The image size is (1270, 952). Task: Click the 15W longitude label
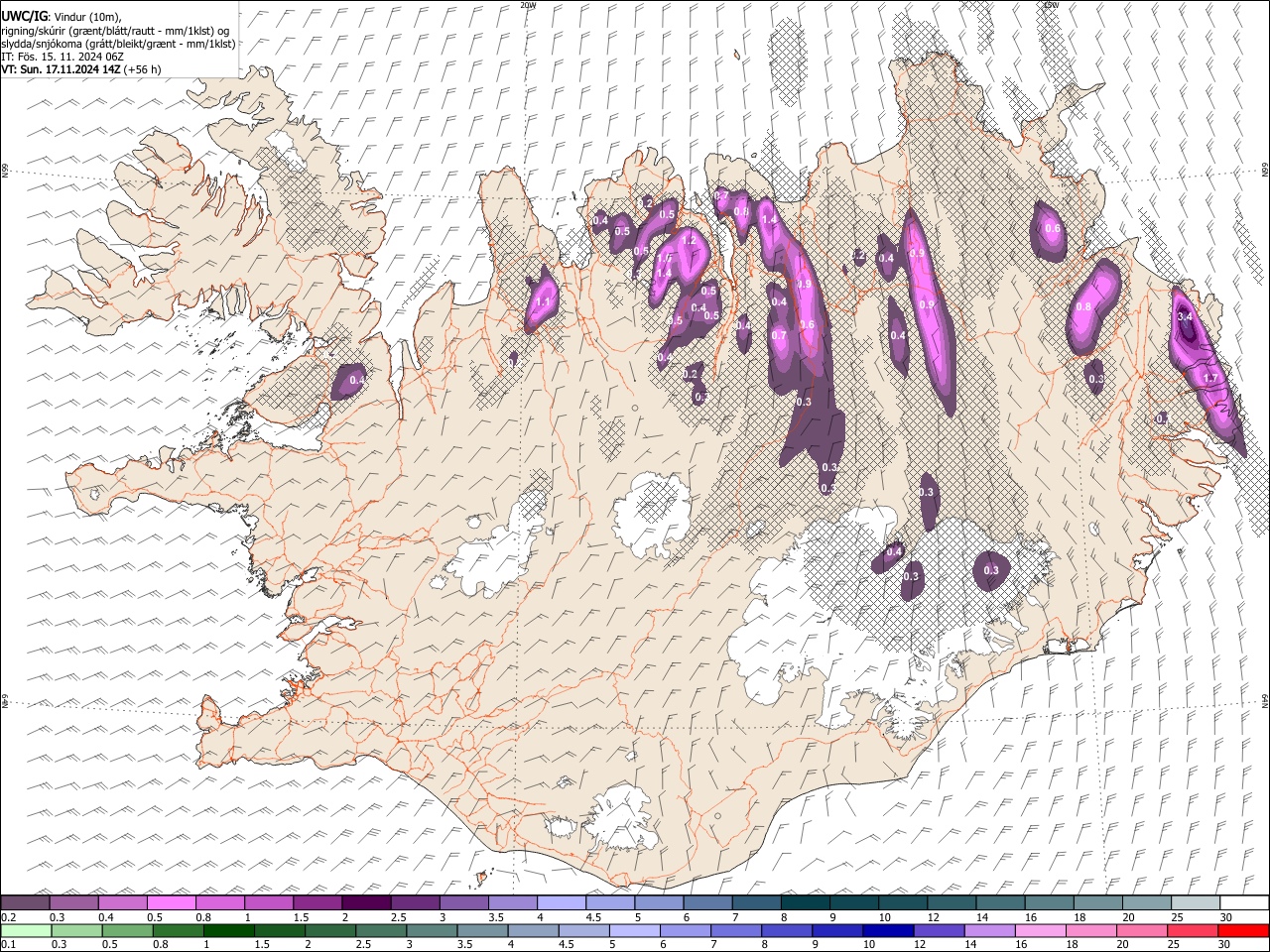[x=1051, y=5]
